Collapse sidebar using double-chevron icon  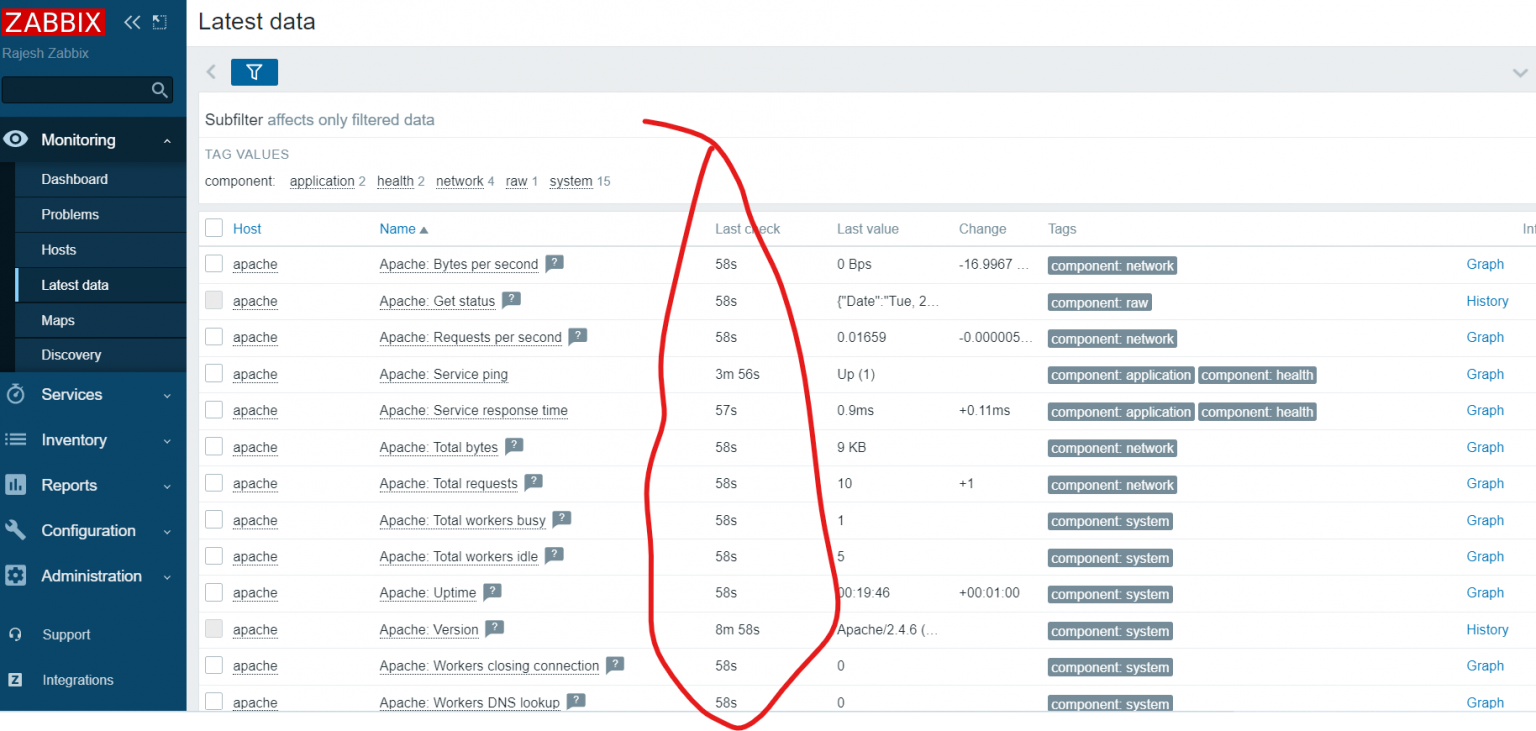click(132, 22)
